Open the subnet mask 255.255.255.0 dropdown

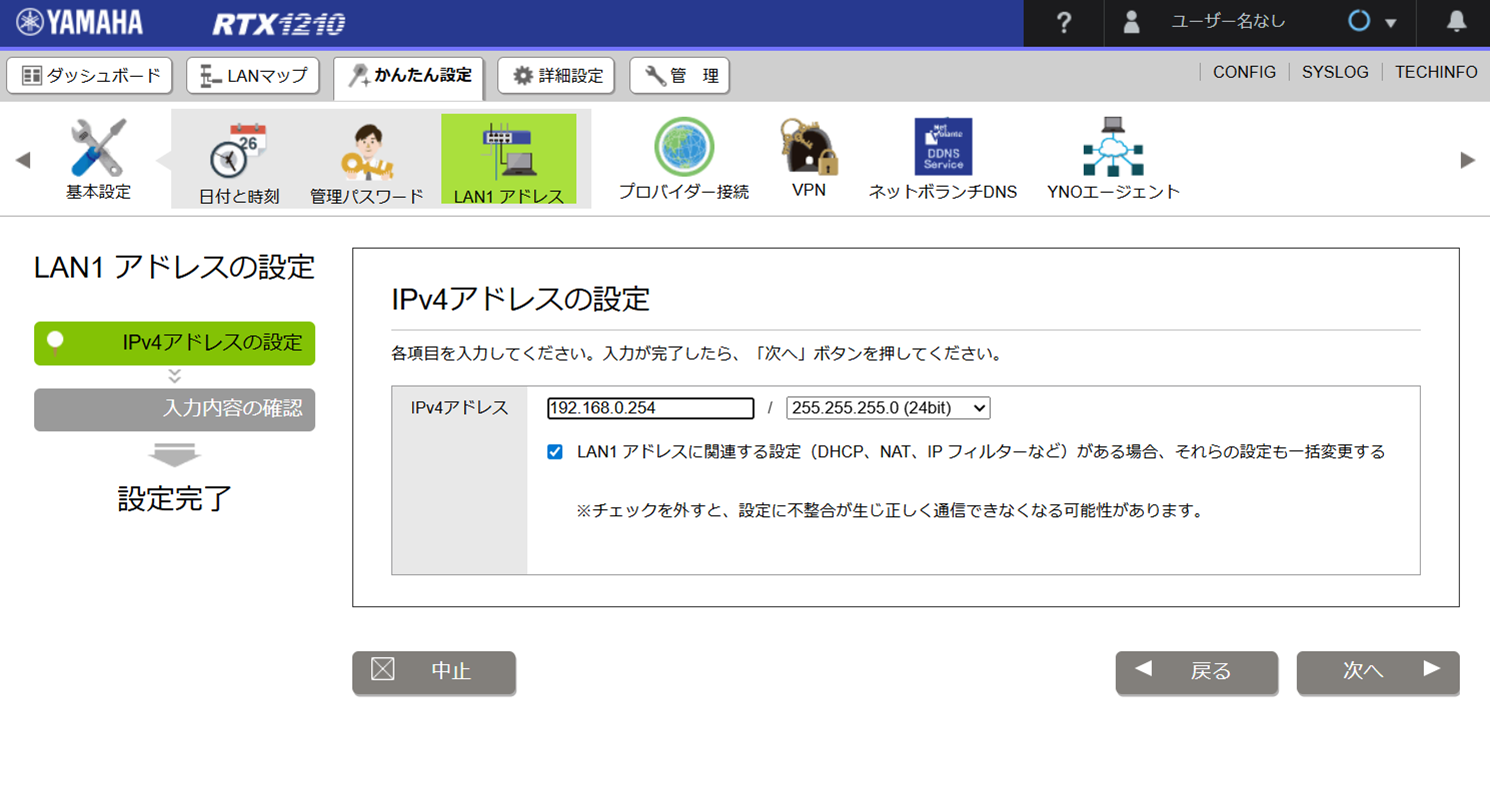[886, 407]
